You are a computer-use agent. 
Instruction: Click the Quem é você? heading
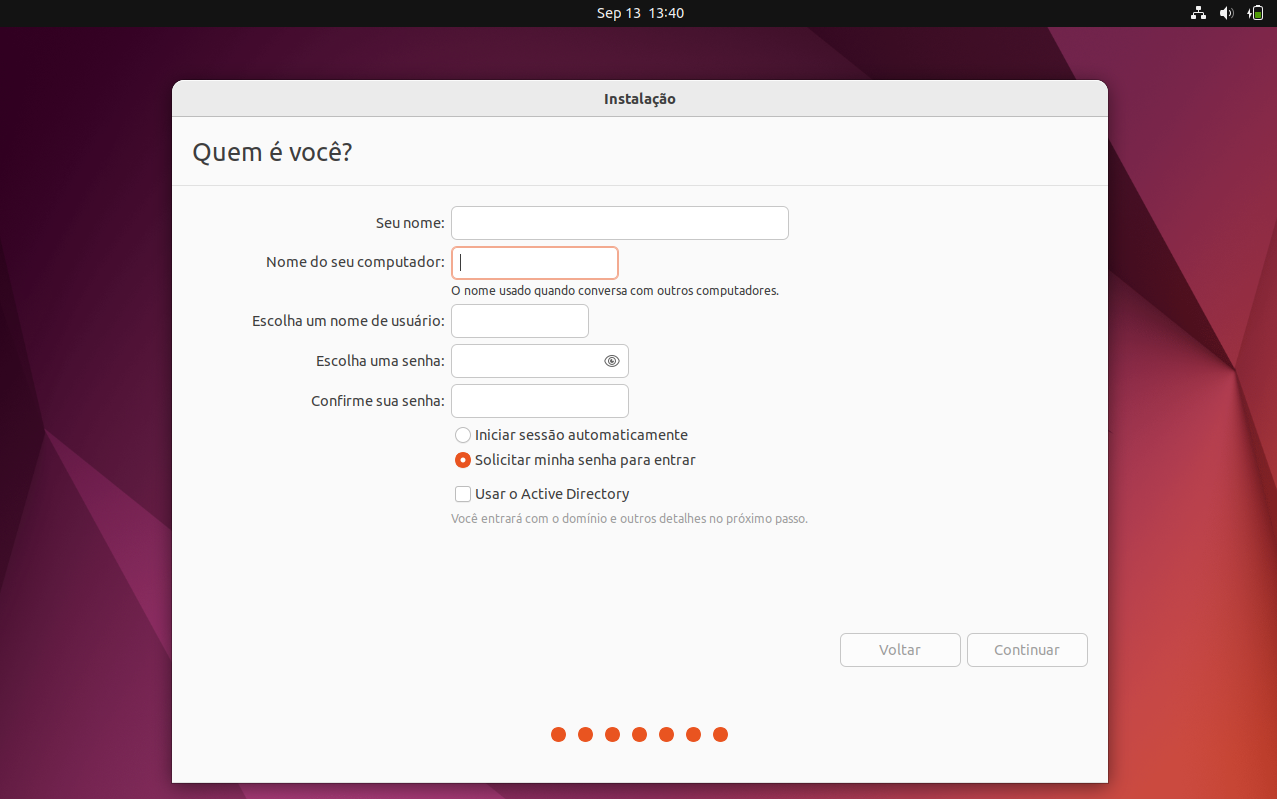click(x=272, y=153)
